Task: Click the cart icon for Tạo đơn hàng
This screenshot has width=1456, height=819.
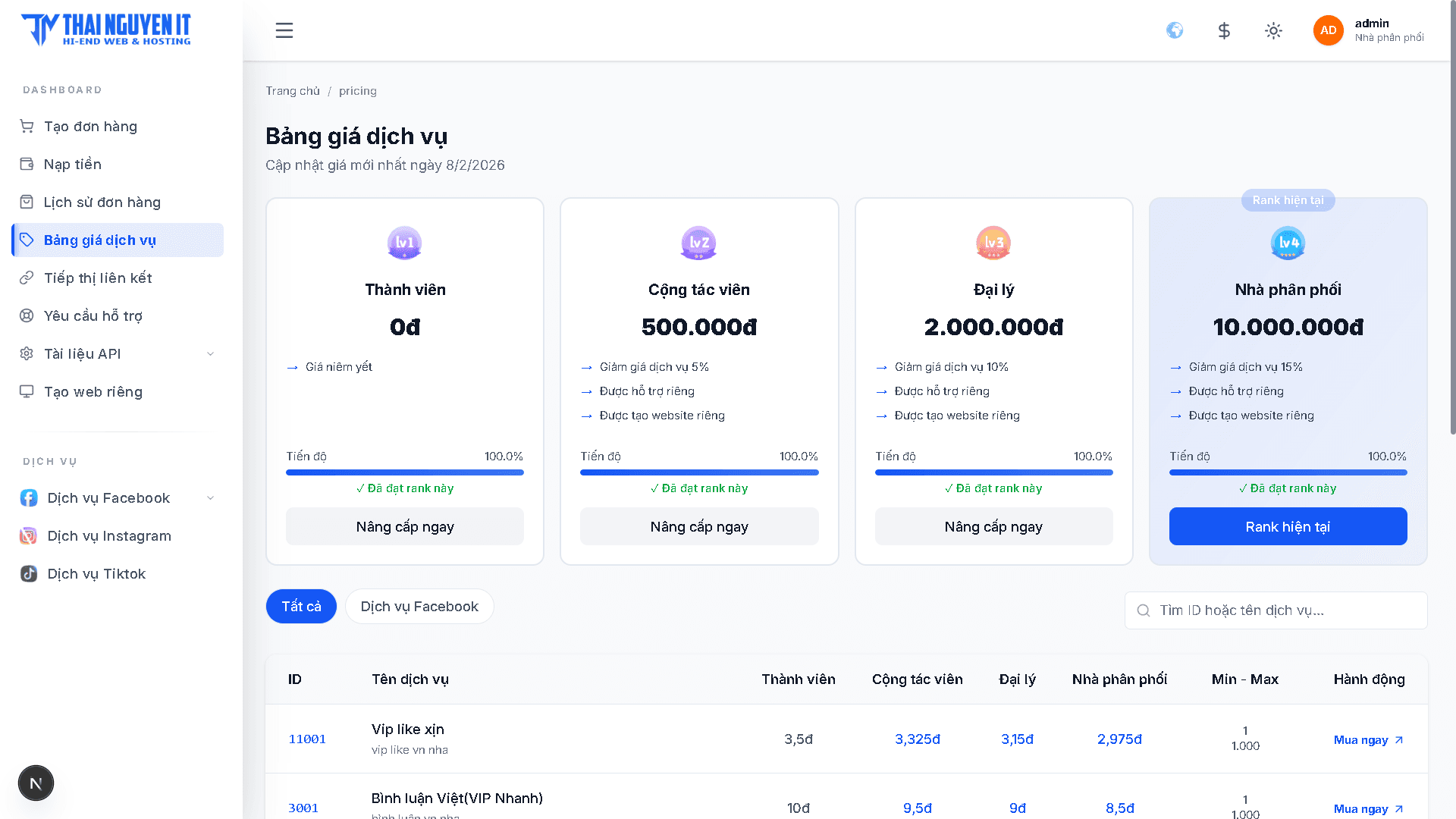Action: click(27, 126)
